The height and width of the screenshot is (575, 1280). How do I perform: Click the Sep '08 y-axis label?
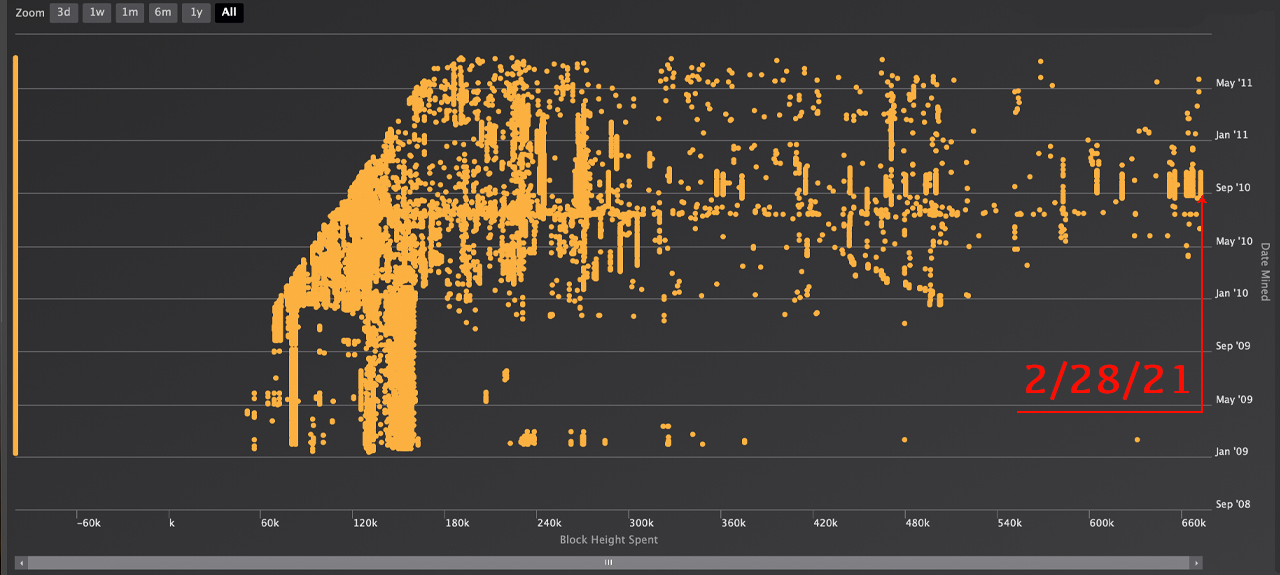1232,505
